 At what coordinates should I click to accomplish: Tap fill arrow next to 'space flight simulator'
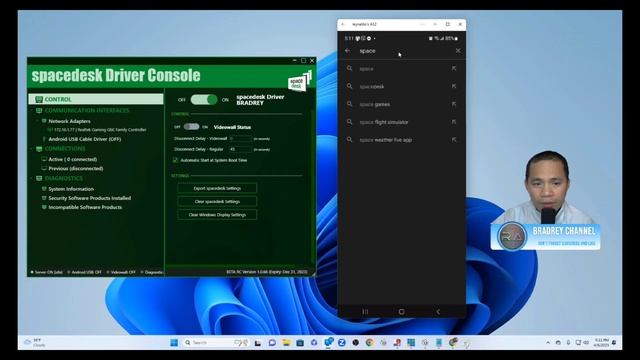(454, 122)
